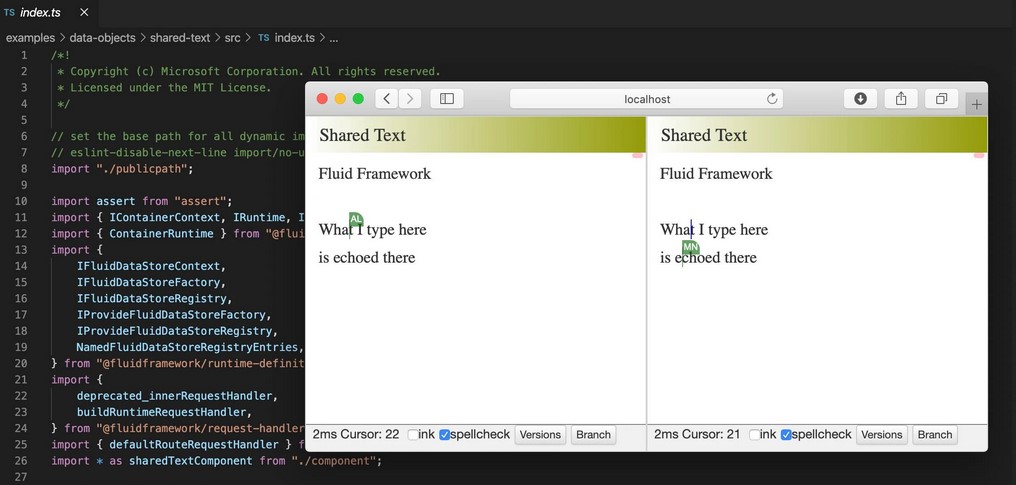Viewport: 1016px width, 485px height.
Task: Maximize the Safari window
Action: 358,98
